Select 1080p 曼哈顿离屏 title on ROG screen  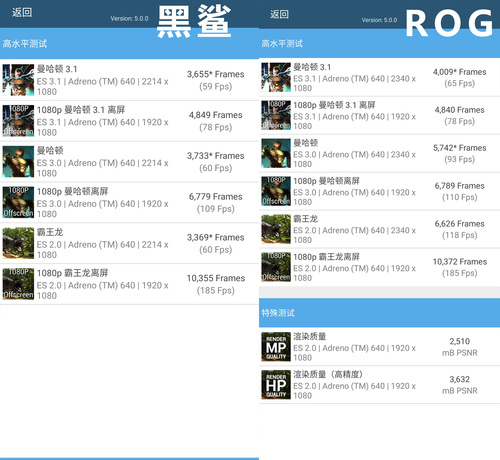[326, 181]
